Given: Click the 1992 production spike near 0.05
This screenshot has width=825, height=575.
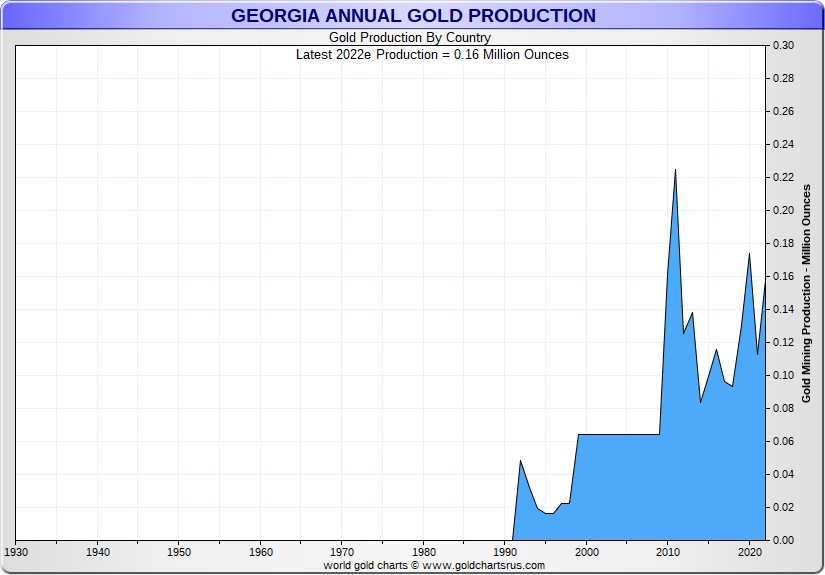Looking at the screenshot, I should [x=520, y=461].
